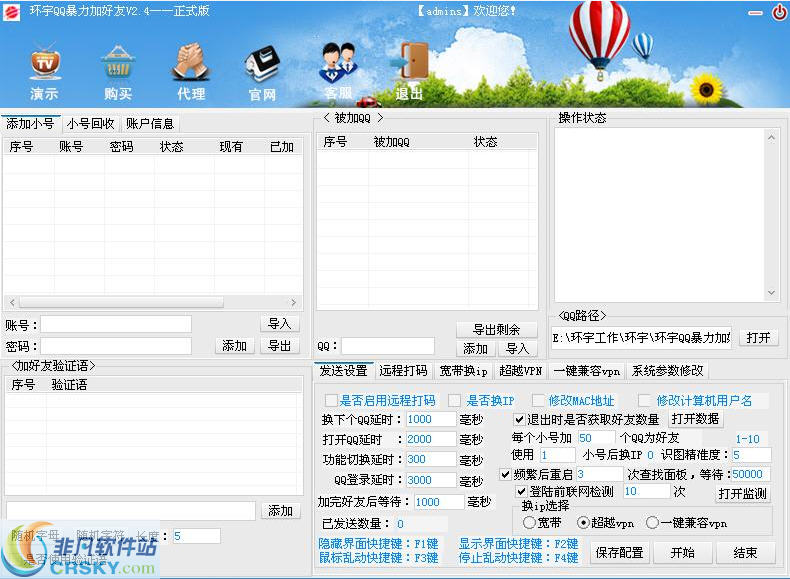The height and width of the screenshot is (579, 790).
Task: Click the 密码 input field
Action: pos(116,346)
